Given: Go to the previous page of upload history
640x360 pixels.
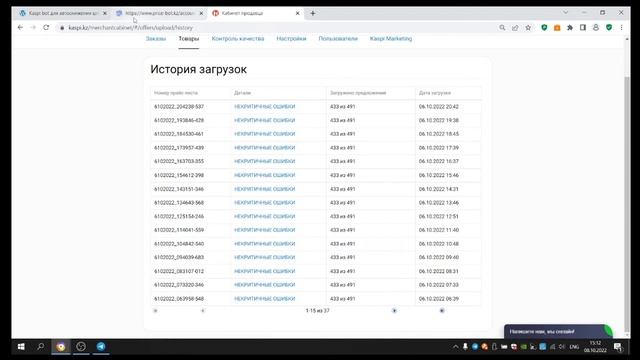Looking at the screenshot, I should [202, 311].
